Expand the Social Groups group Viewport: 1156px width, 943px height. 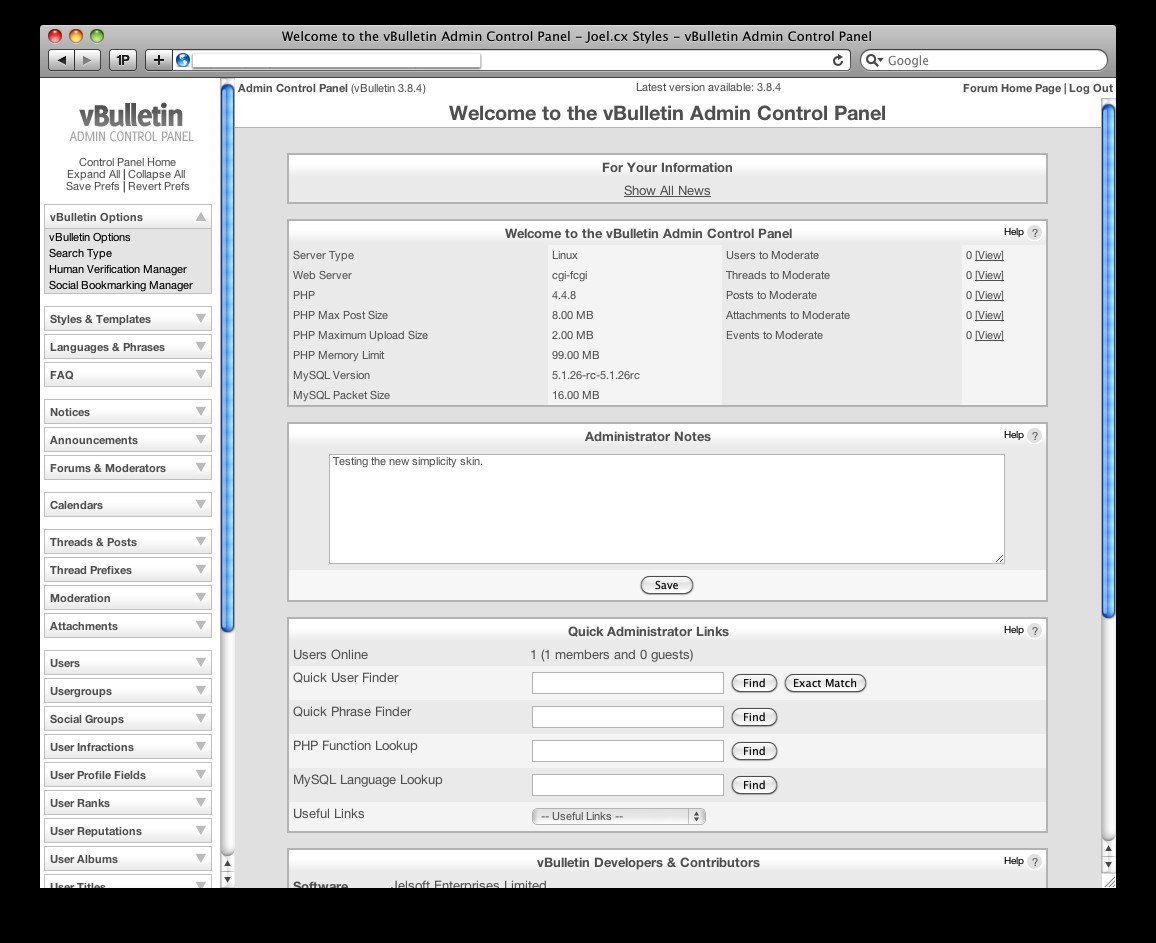tap(201, 718)
